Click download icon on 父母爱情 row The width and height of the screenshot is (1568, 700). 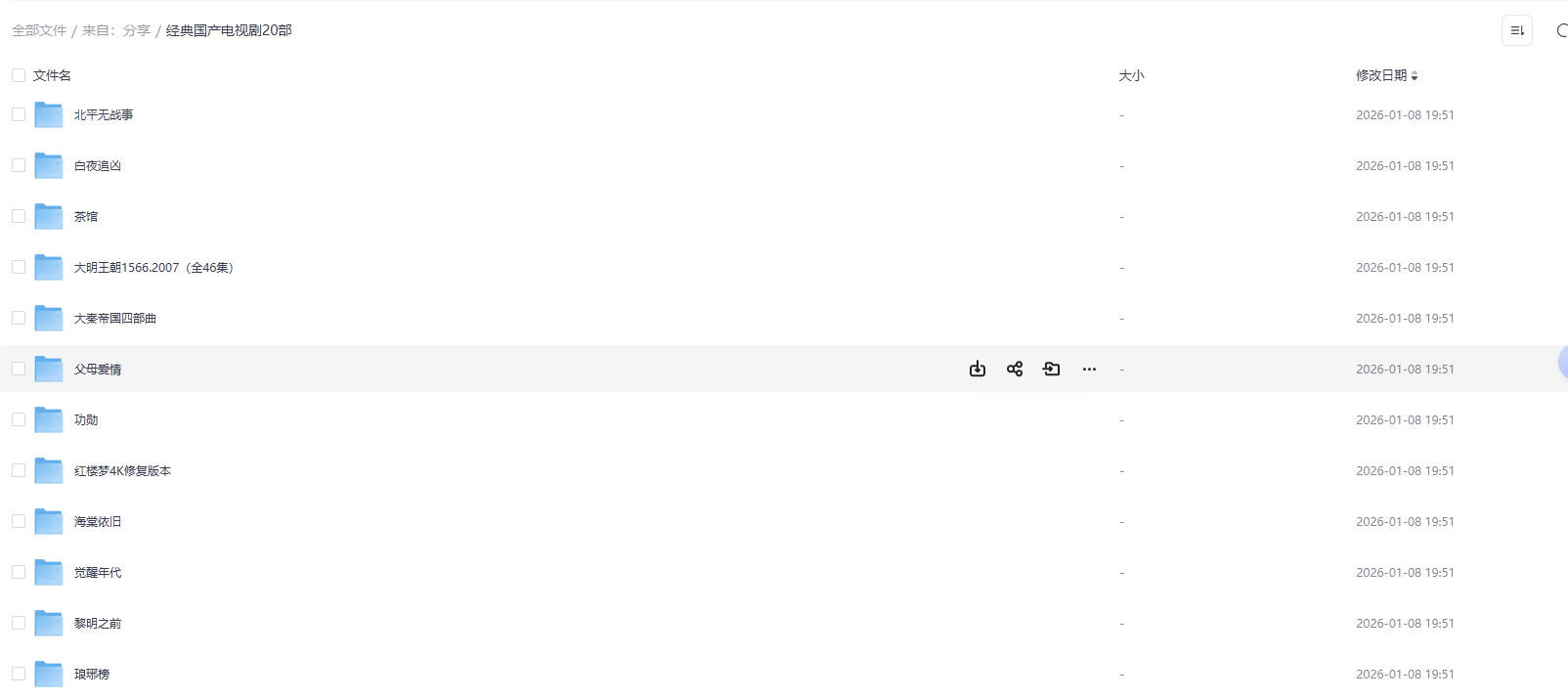[978, 369]
